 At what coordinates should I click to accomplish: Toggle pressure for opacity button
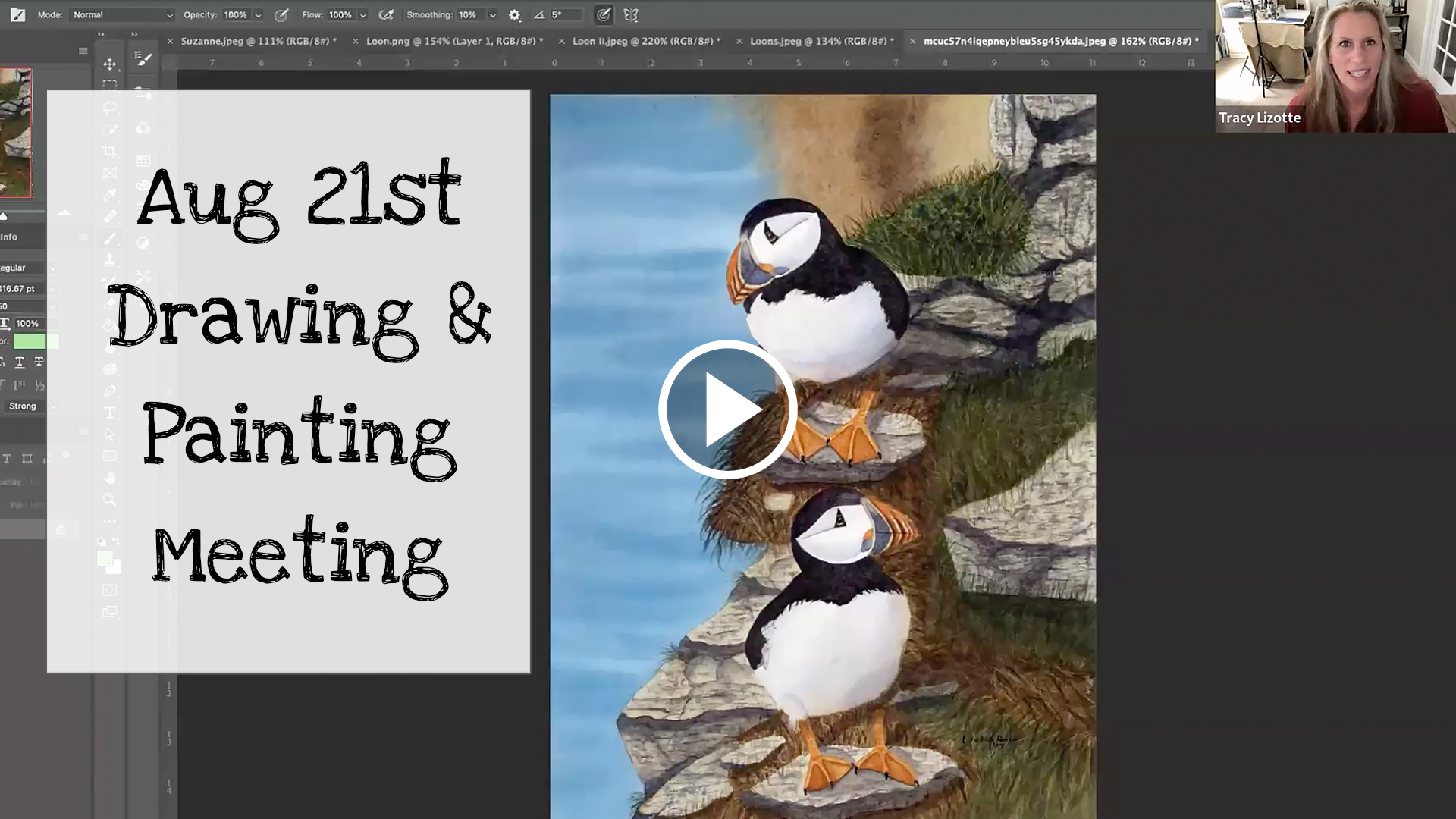(281, 14)
